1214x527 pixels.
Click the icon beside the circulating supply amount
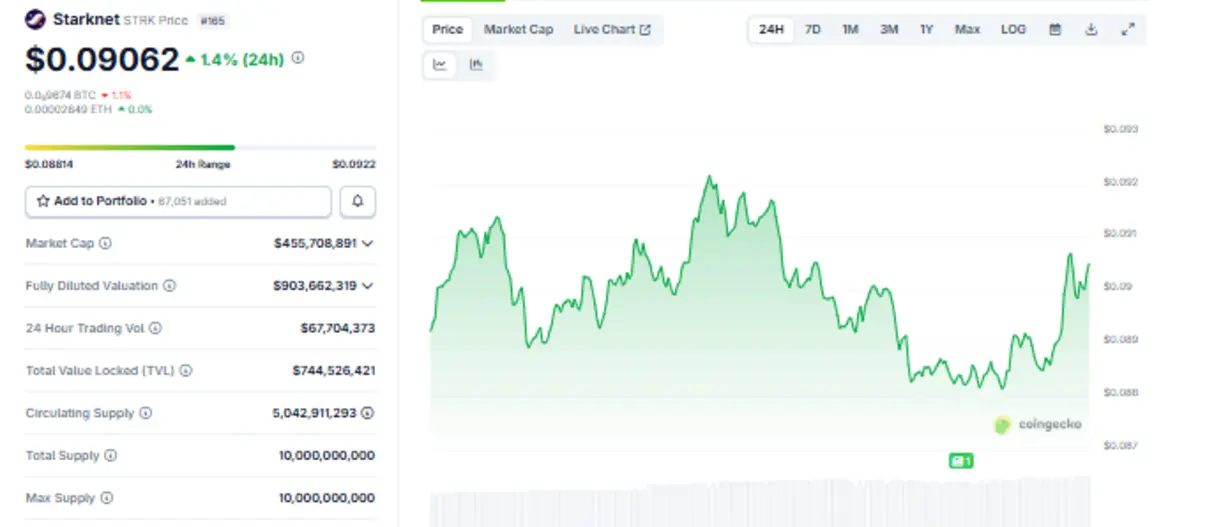point(368,413)
